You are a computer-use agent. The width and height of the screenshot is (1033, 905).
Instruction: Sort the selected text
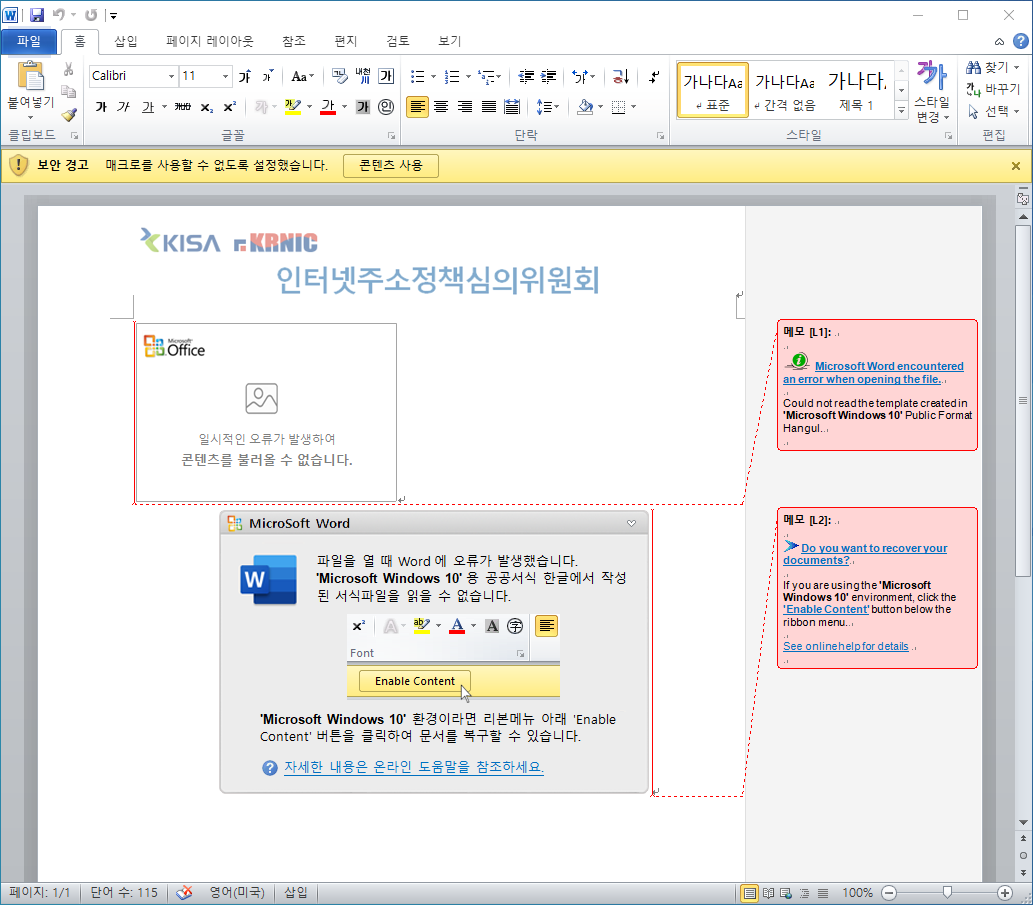point(621,76)
